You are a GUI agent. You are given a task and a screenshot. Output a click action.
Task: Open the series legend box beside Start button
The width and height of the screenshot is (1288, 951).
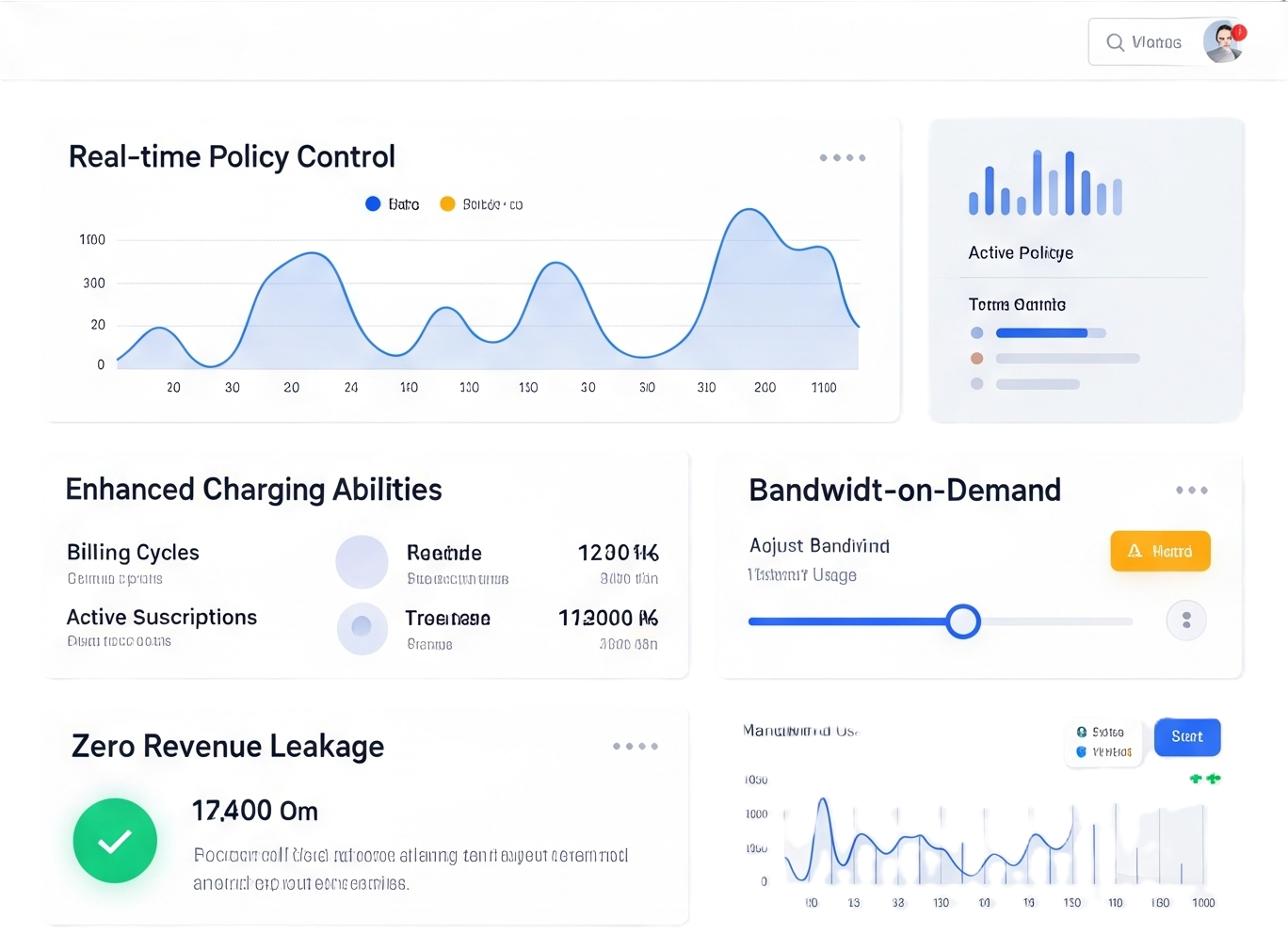pos(1104,742)
